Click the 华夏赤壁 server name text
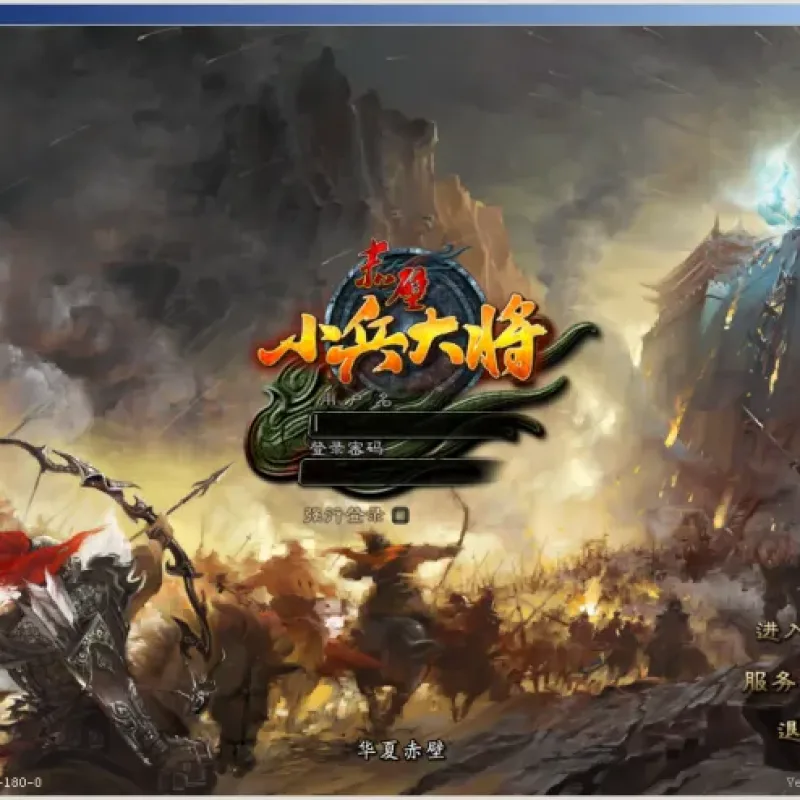This screenshot has width=800, height=800. pos(401,749)
